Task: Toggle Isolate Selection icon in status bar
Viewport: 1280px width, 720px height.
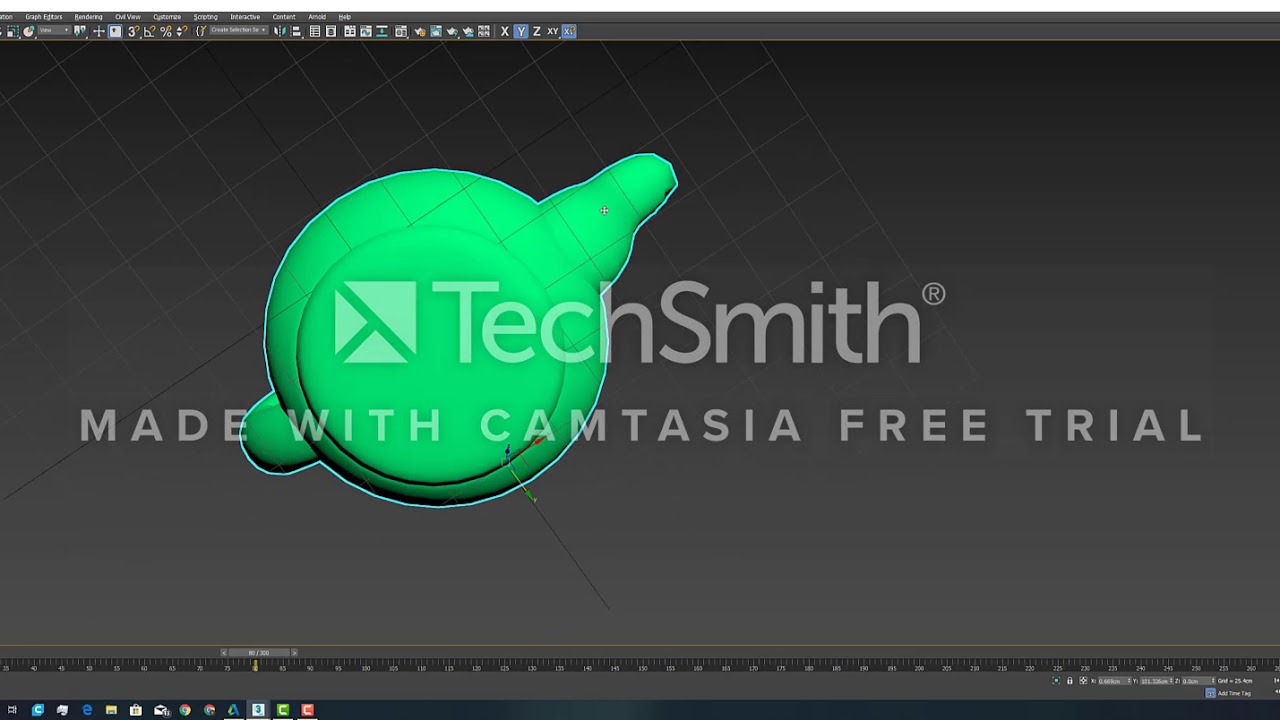Action: pos(1057,681)
